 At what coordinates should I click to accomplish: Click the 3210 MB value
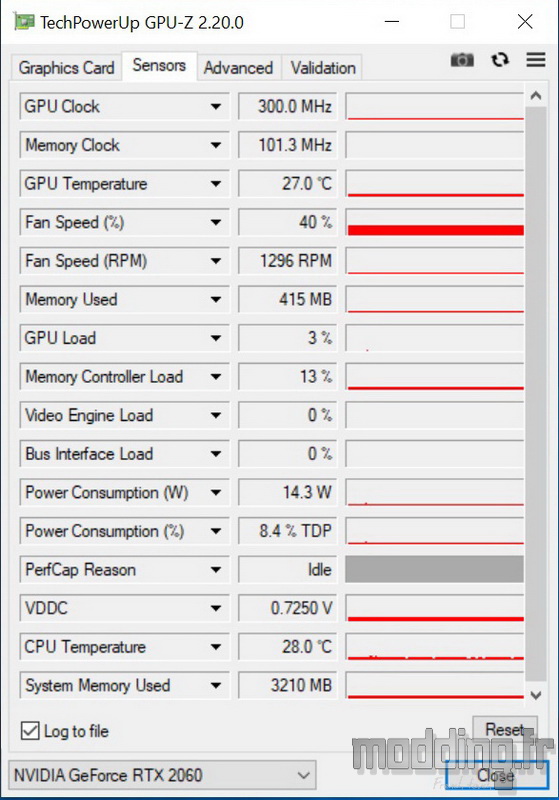click(288, 685)
